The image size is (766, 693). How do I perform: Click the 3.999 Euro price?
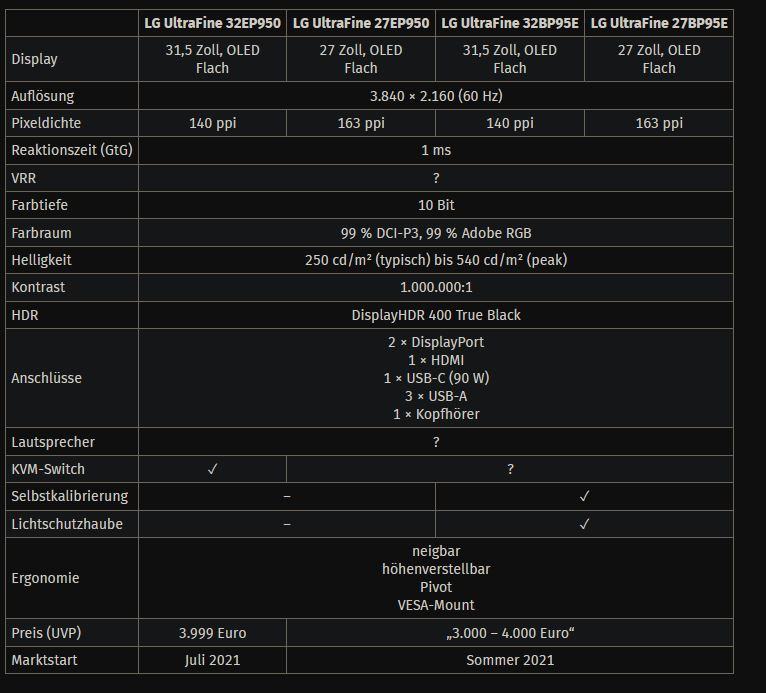[213, 633]
